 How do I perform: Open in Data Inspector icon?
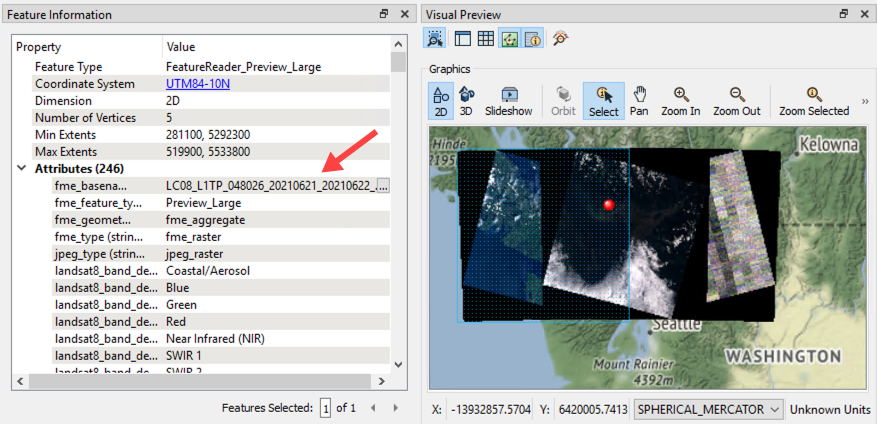[x=560, y=38]
